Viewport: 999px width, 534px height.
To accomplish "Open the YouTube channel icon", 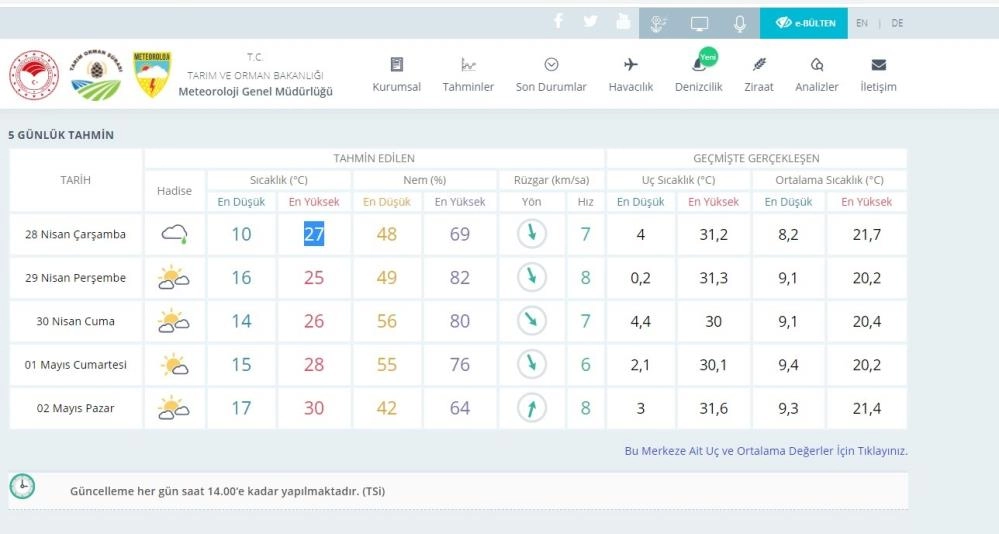I will click(623, 22).
